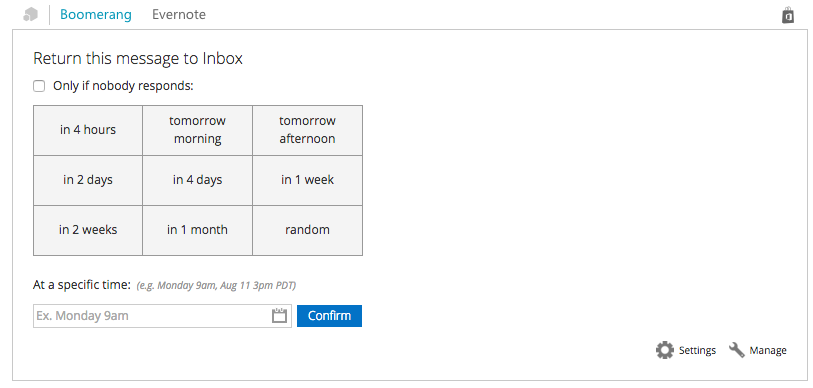
Task: Pick the 'in 2 weeks' option
Action: (88, 230)
